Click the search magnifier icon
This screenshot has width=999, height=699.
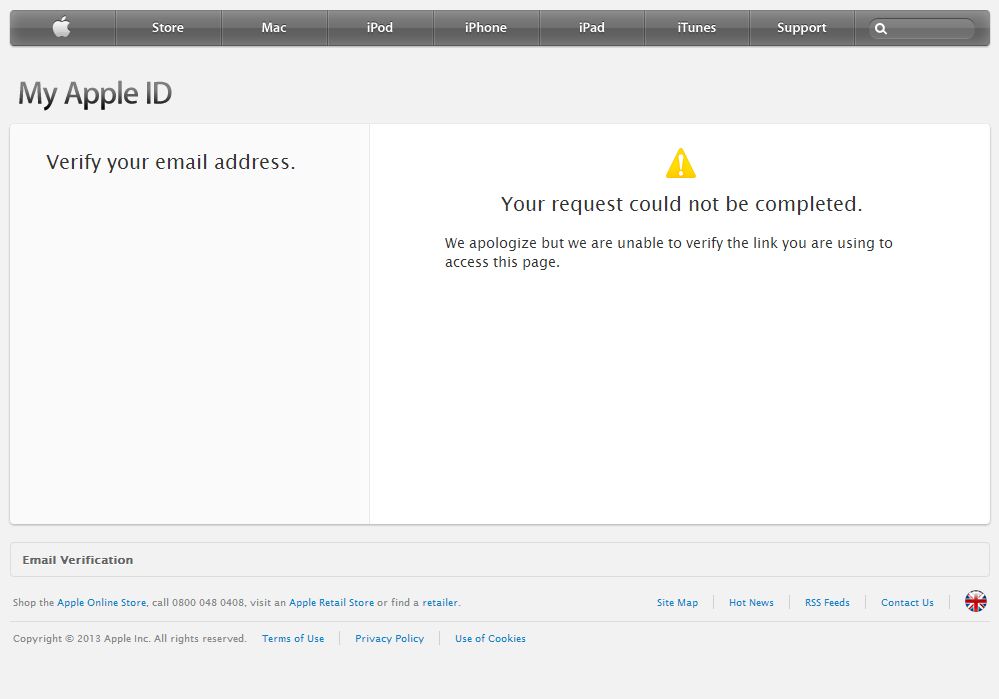tap(880, 29)
